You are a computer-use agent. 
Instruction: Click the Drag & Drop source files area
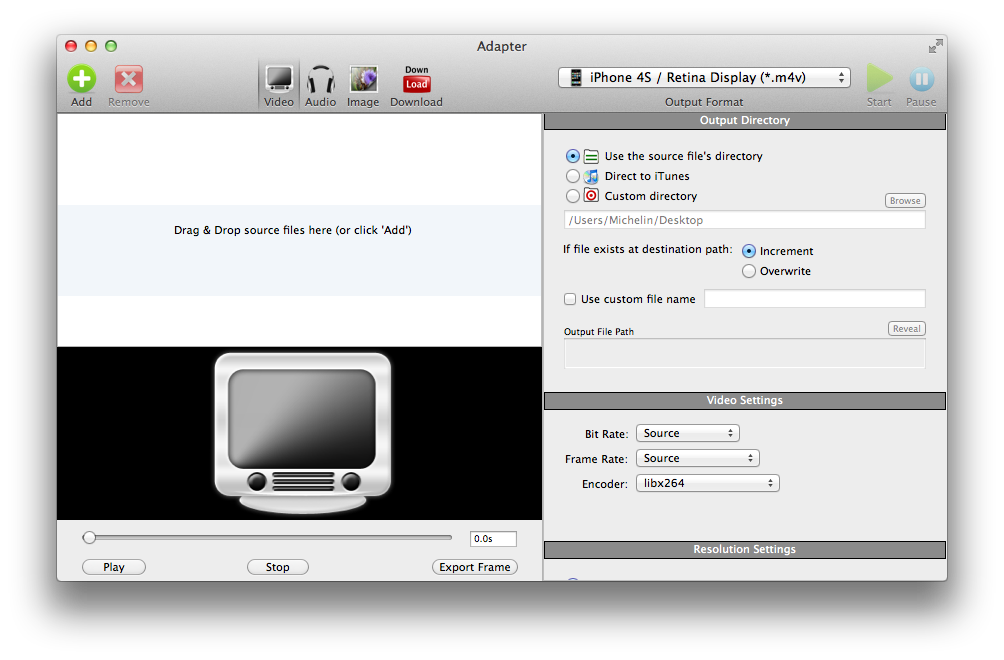299,230
